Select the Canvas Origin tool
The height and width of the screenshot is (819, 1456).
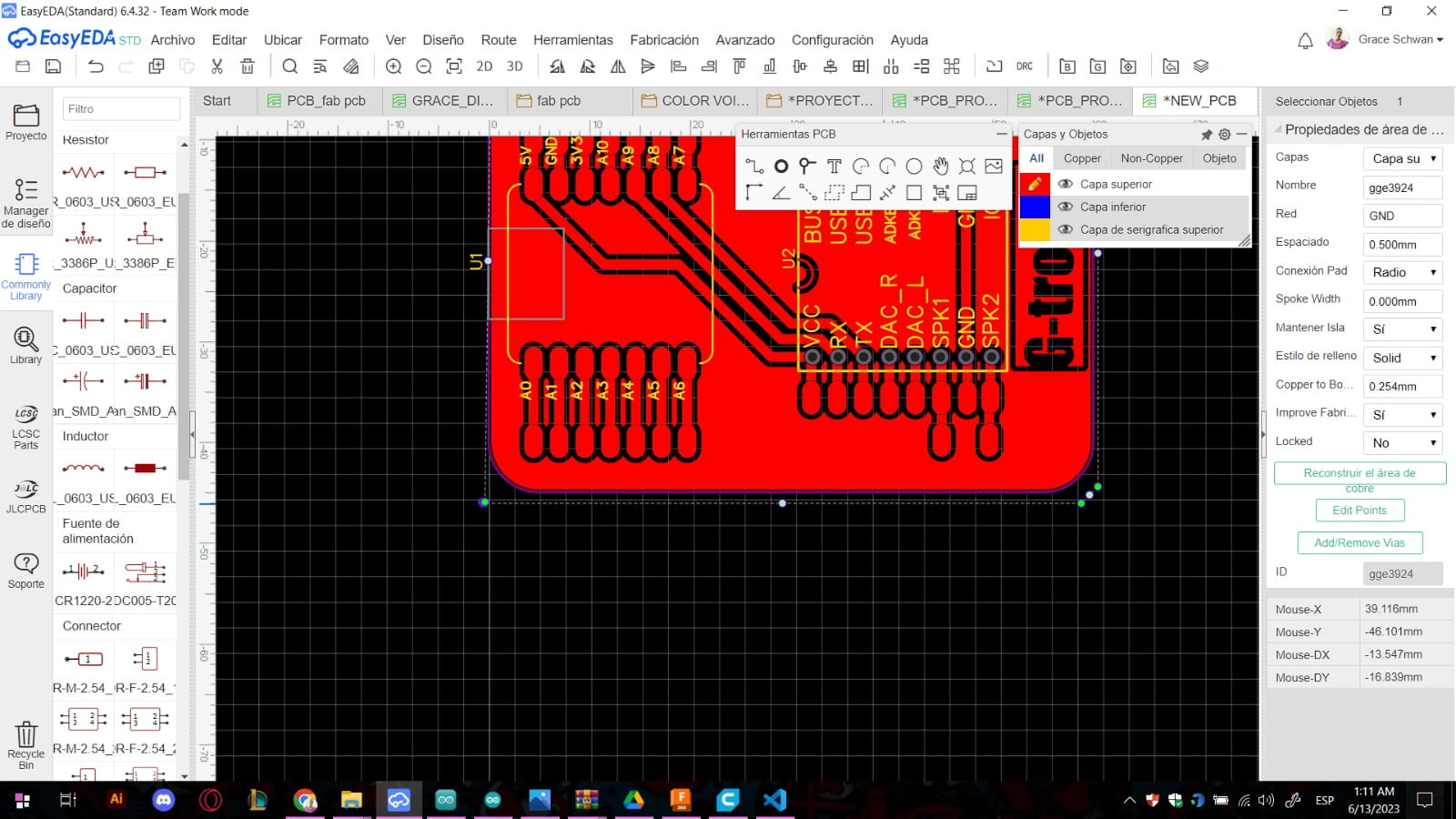click(754, 192)
